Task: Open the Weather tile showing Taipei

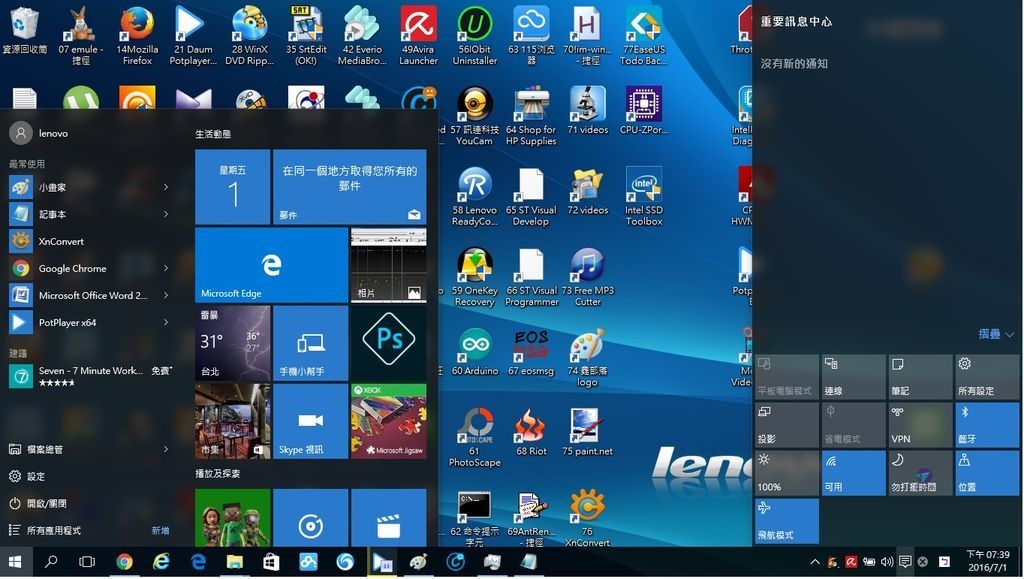Action: [232, 343]
